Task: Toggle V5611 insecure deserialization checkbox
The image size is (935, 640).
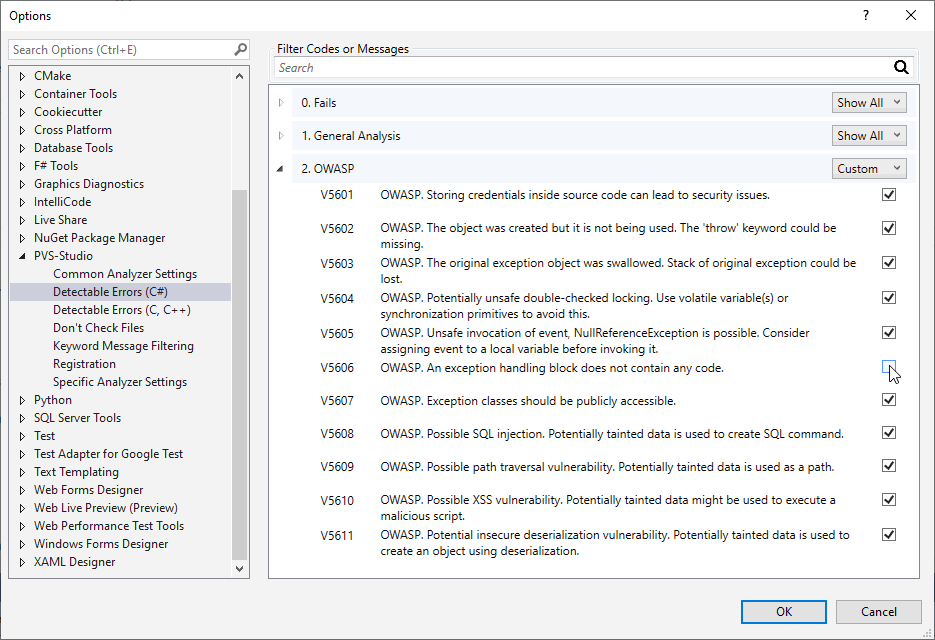Action: click(888, 534)
